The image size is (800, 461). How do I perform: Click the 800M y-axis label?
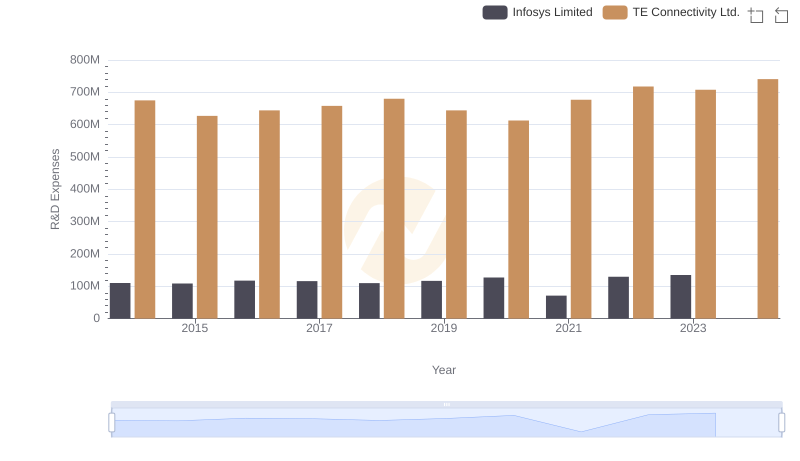click(85, 60)
